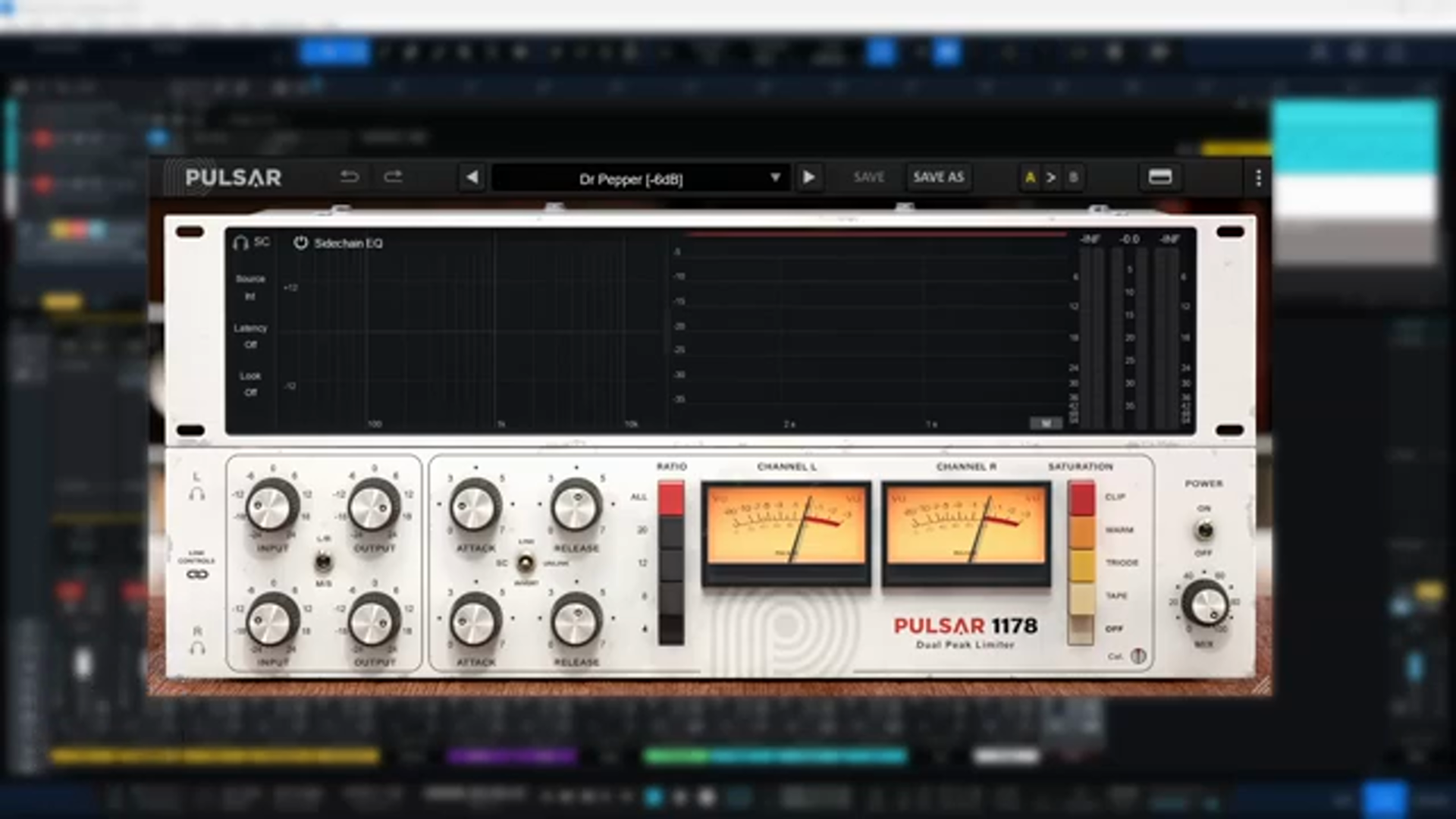Go to the next preset with the right arrow
Viewport: 1456px width, 819px height.
click(x=808, y=177)
